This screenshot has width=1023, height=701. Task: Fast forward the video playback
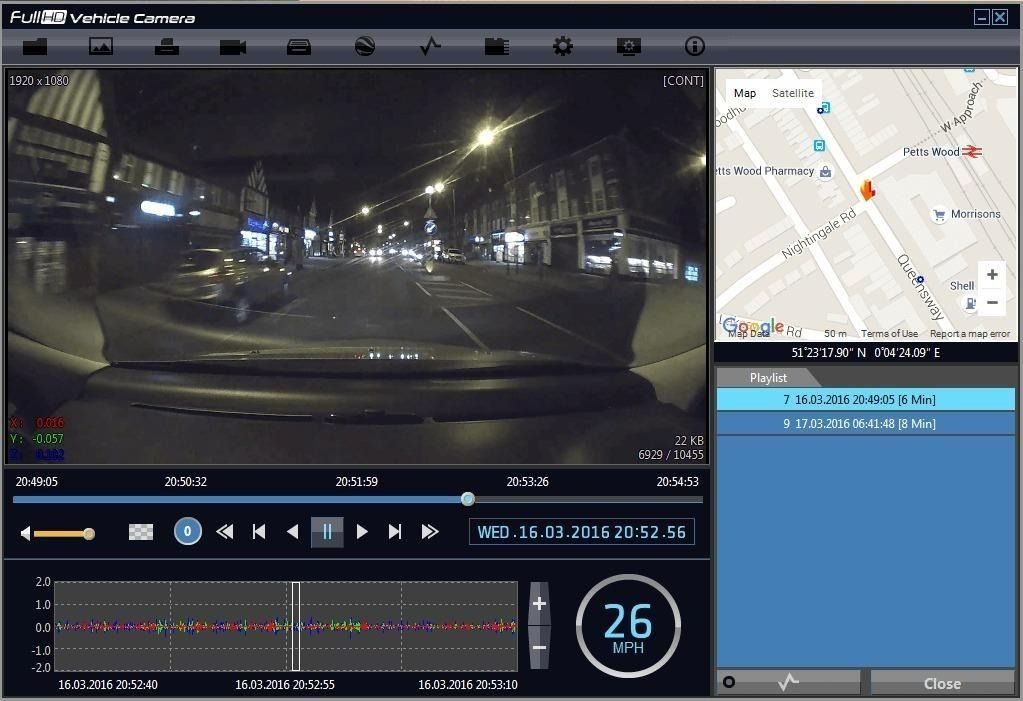430,532
